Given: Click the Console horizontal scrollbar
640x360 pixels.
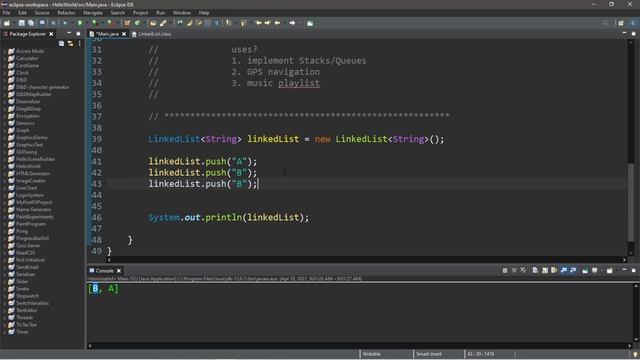Looking at the screenshot, I should [359, 346].
